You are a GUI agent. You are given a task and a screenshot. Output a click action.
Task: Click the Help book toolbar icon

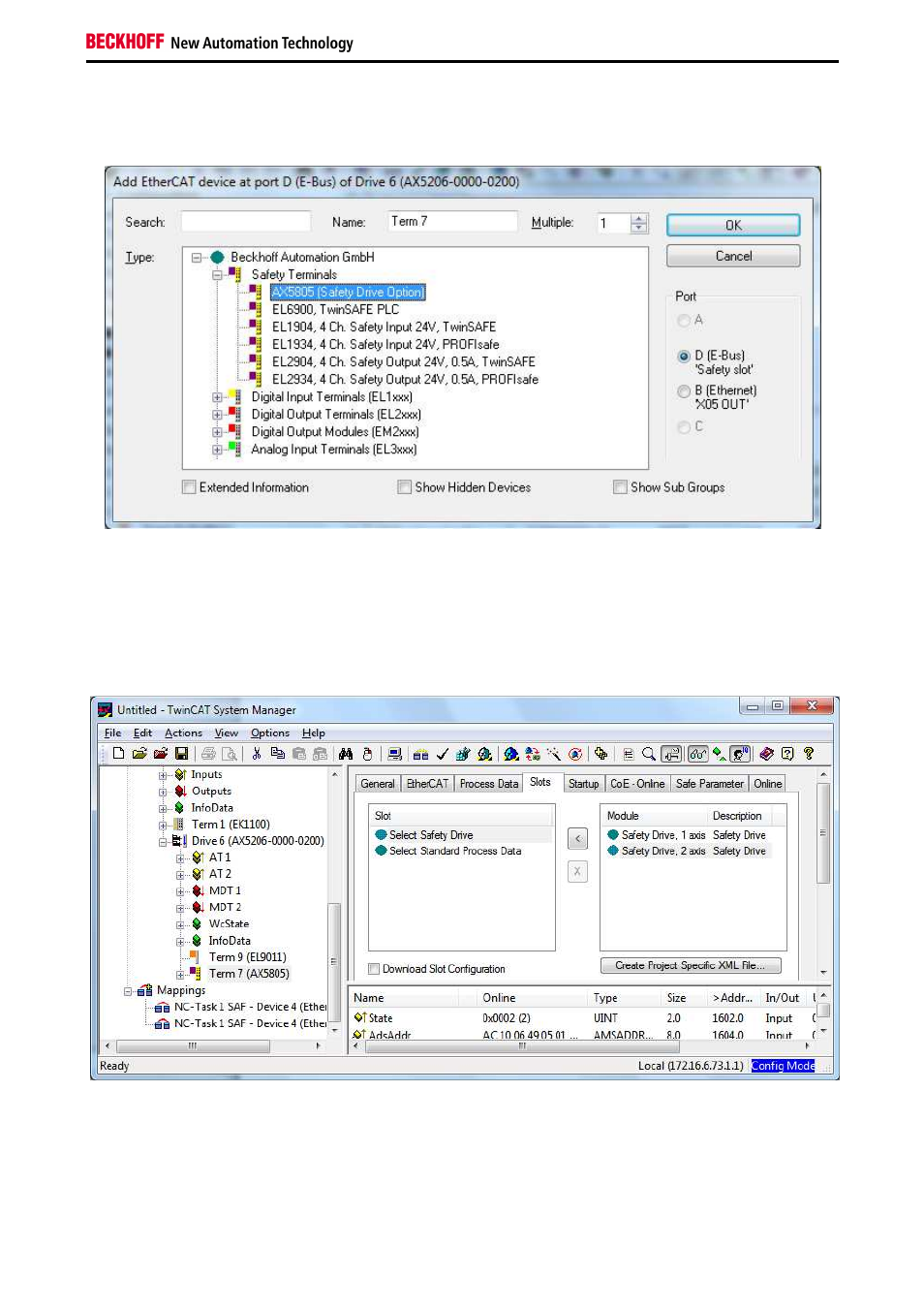click(767, 753)
